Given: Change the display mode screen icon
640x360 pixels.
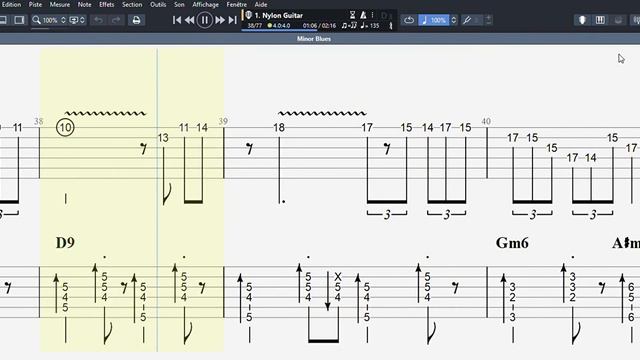Looking at the screenshot, I should [74, 20].
